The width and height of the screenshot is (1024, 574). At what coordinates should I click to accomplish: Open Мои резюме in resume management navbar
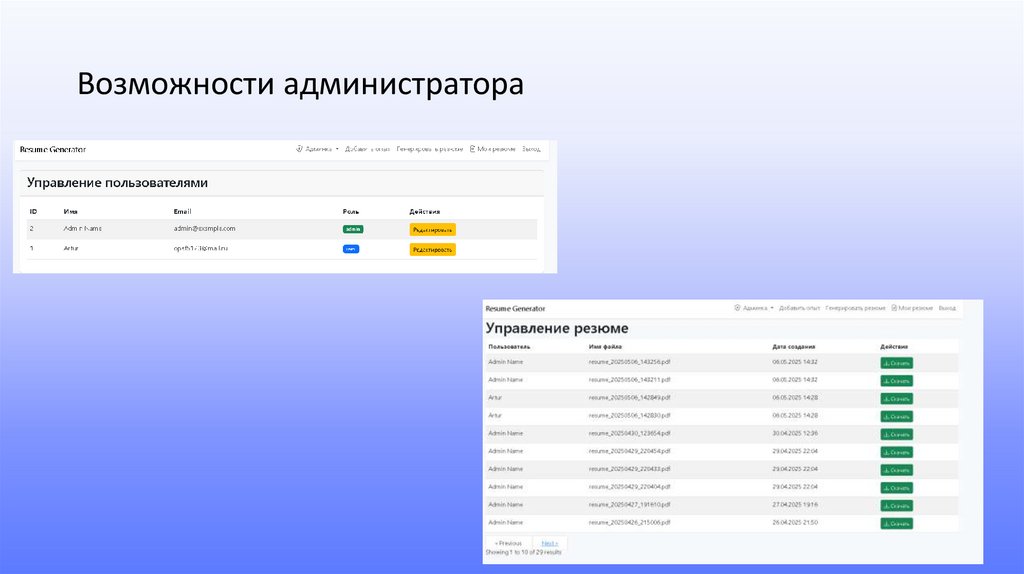tap(912, 308)
